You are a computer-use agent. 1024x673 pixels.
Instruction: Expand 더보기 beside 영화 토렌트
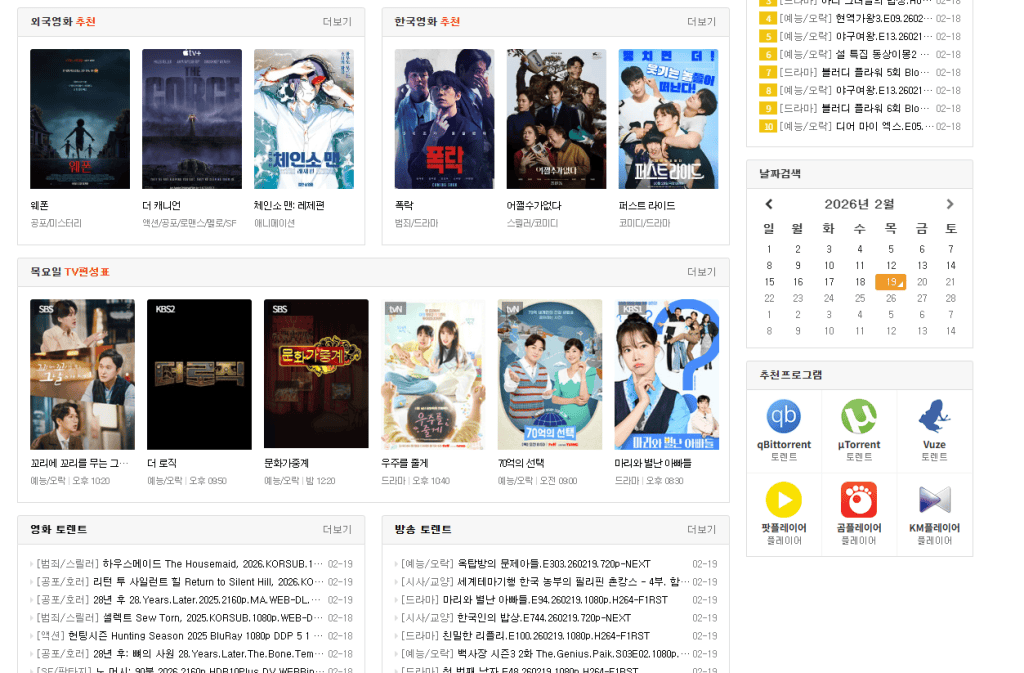coord(337,529)
